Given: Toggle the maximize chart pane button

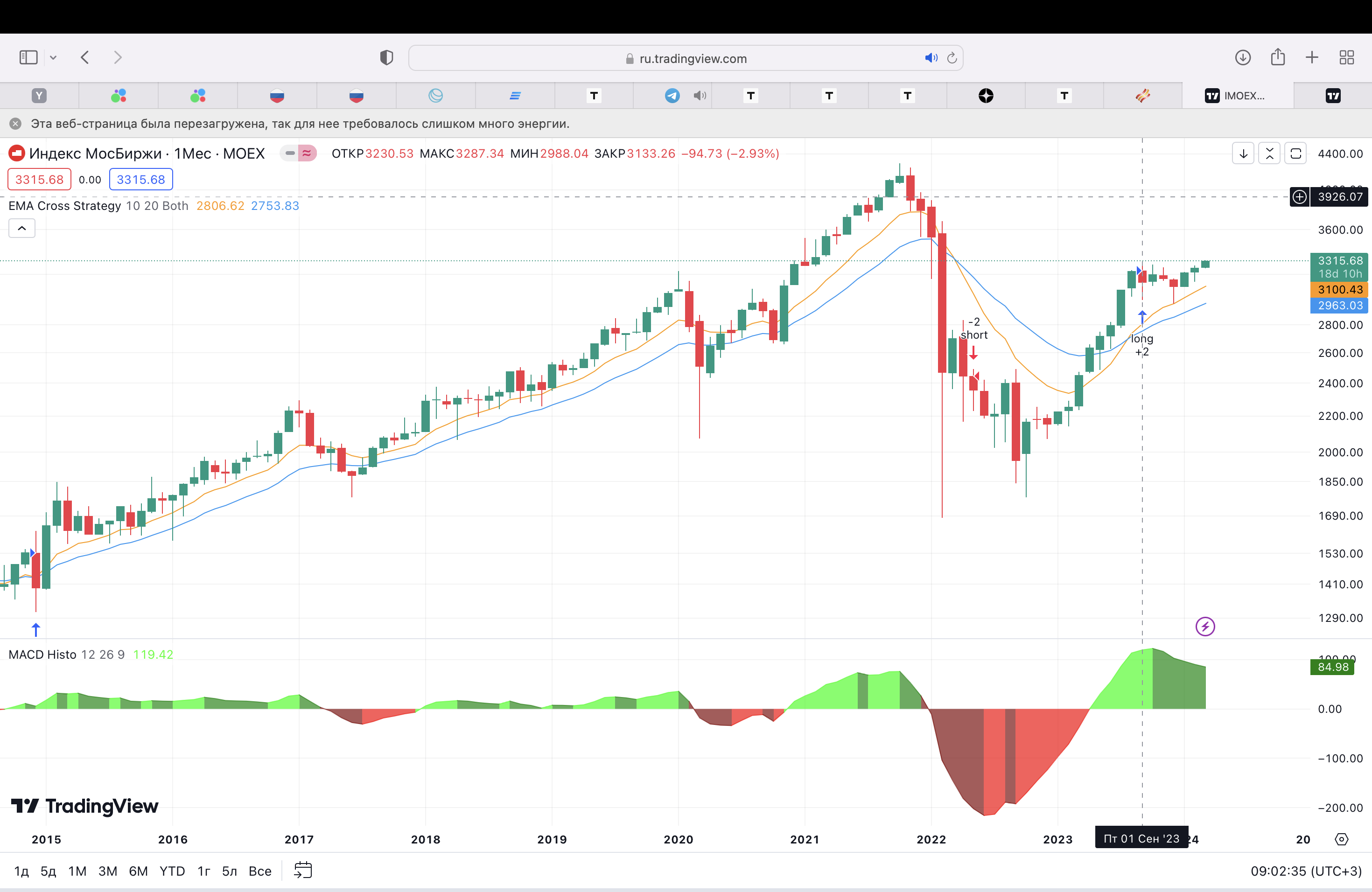Looking at the screenshot, I should tap(1295, 154).
